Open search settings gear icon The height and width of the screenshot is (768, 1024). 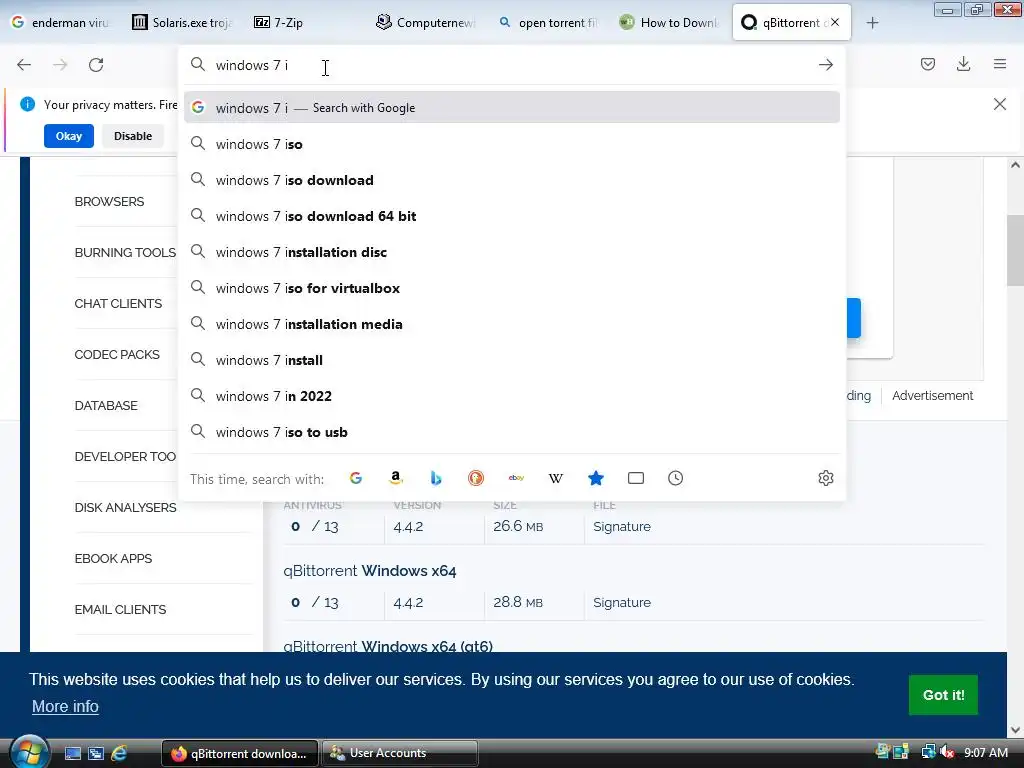pos(825,478)
